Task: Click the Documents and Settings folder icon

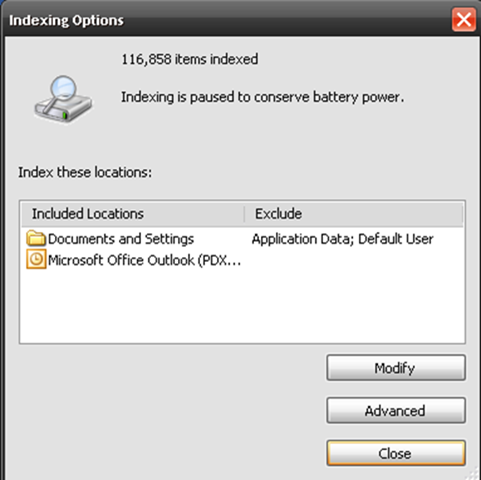Action: (x=36, y=238)
